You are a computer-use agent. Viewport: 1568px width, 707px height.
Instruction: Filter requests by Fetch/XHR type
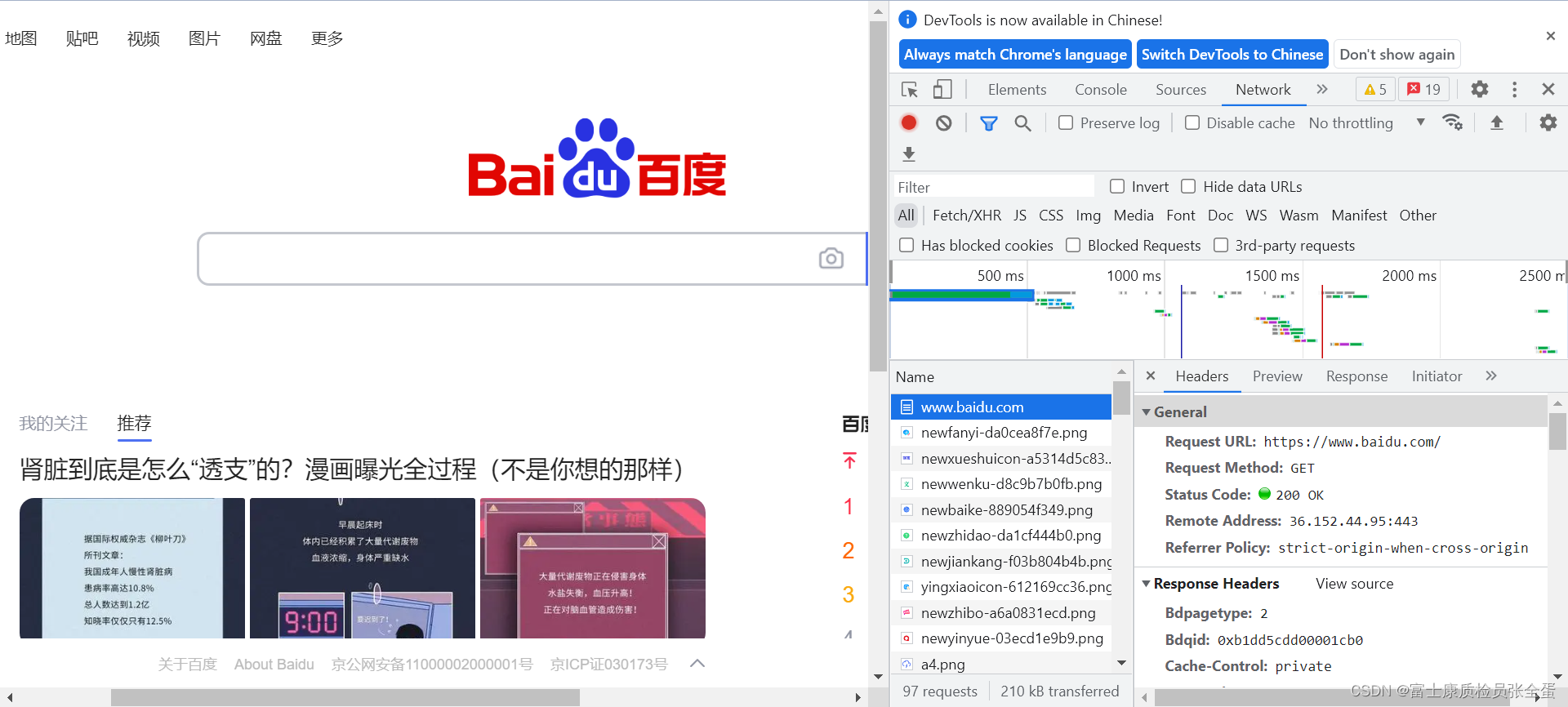pyautogui.click(x=967, y=216)
